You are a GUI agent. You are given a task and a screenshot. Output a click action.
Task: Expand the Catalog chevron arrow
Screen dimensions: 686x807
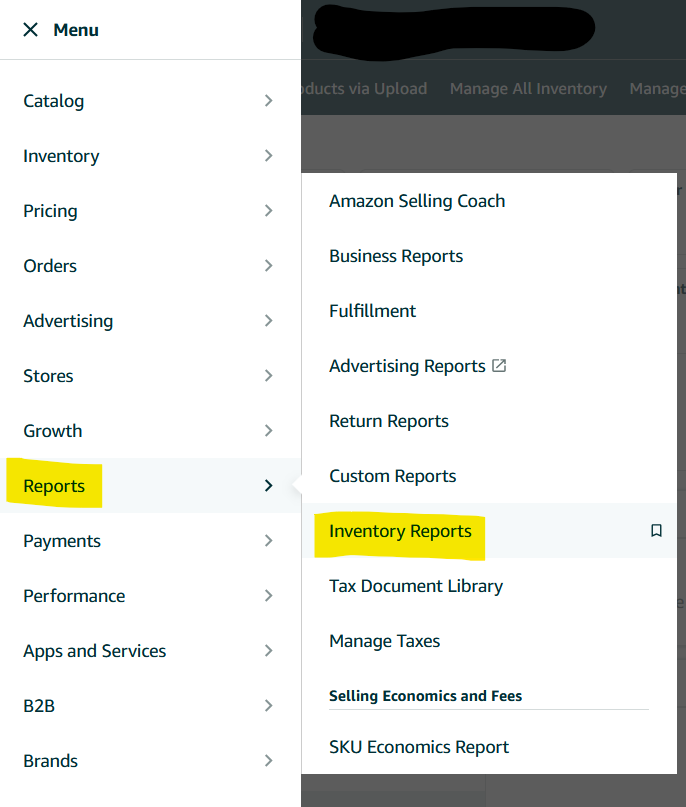[268, 101]
